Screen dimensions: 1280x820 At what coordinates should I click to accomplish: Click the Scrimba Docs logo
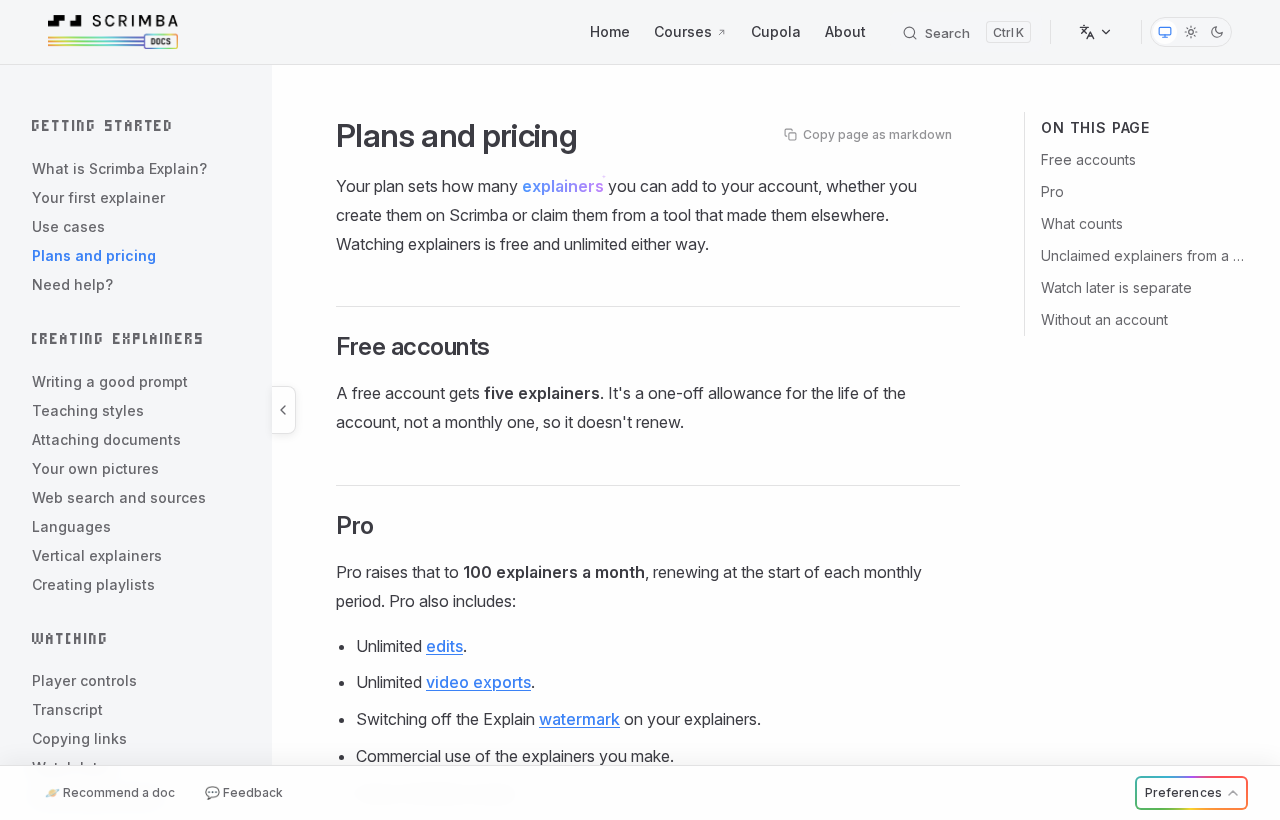(x=113, y=32)
